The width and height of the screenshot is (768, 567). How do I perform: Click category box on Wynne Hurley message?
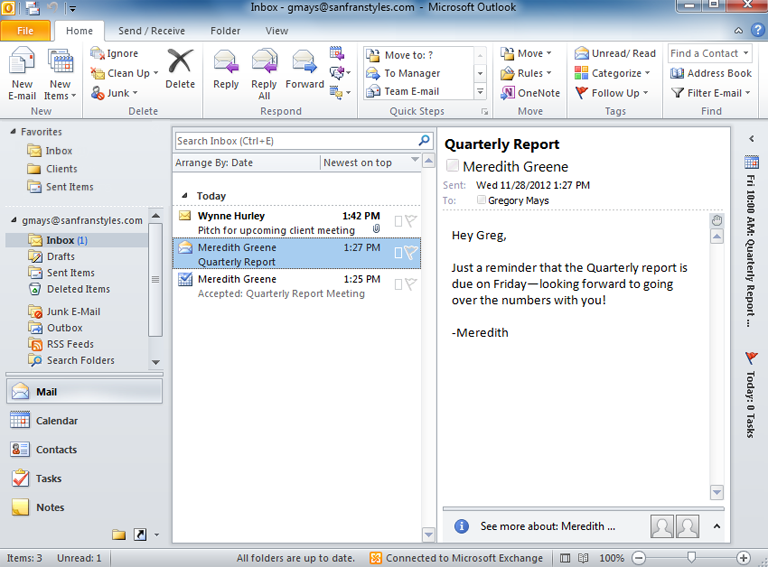coord(398,221)
